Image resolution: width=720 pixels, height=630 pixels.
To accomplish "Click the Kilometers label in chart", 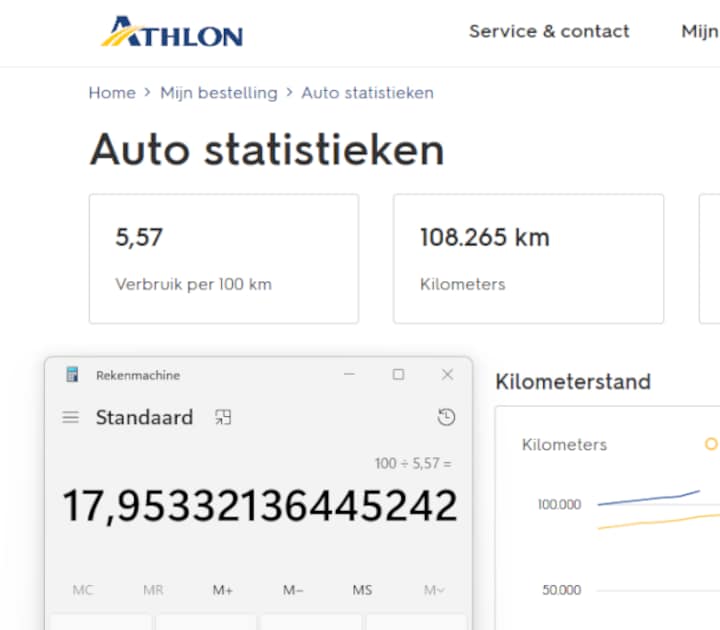I will coord(564,444).
